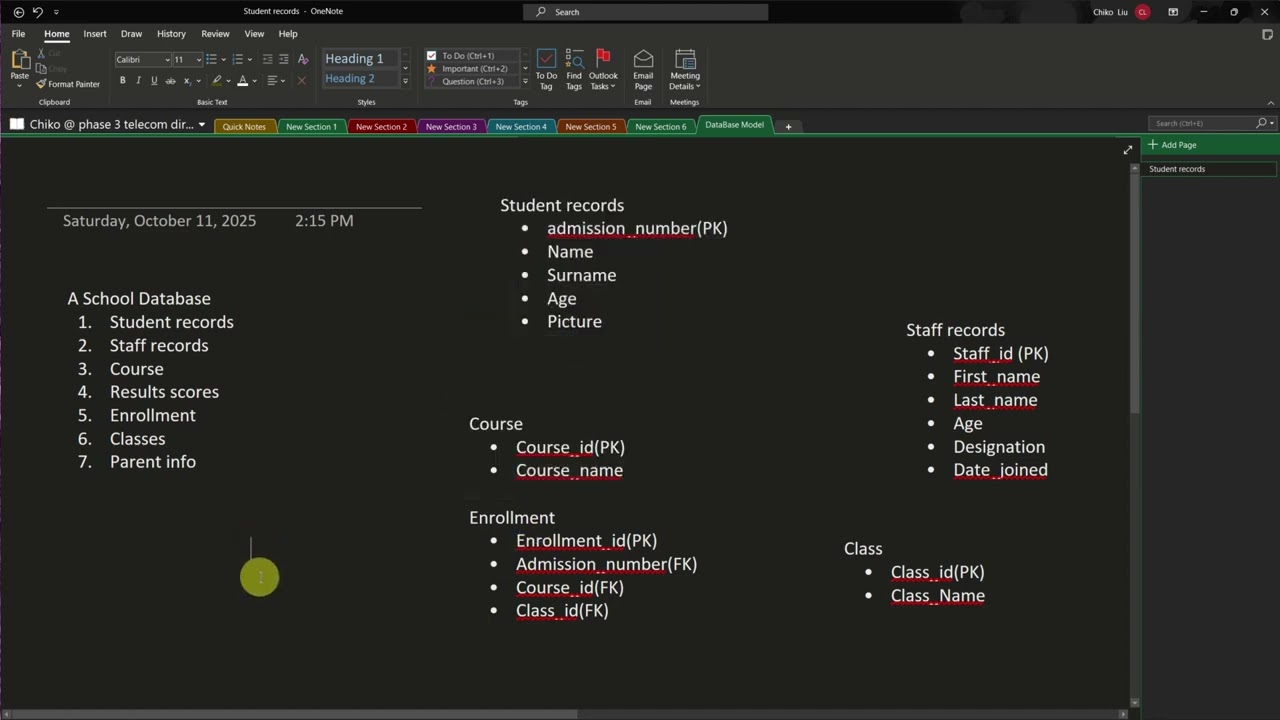The image size is (1280, 720).
Task: Clear all text formatting
Action: click(x=303, y=59)
